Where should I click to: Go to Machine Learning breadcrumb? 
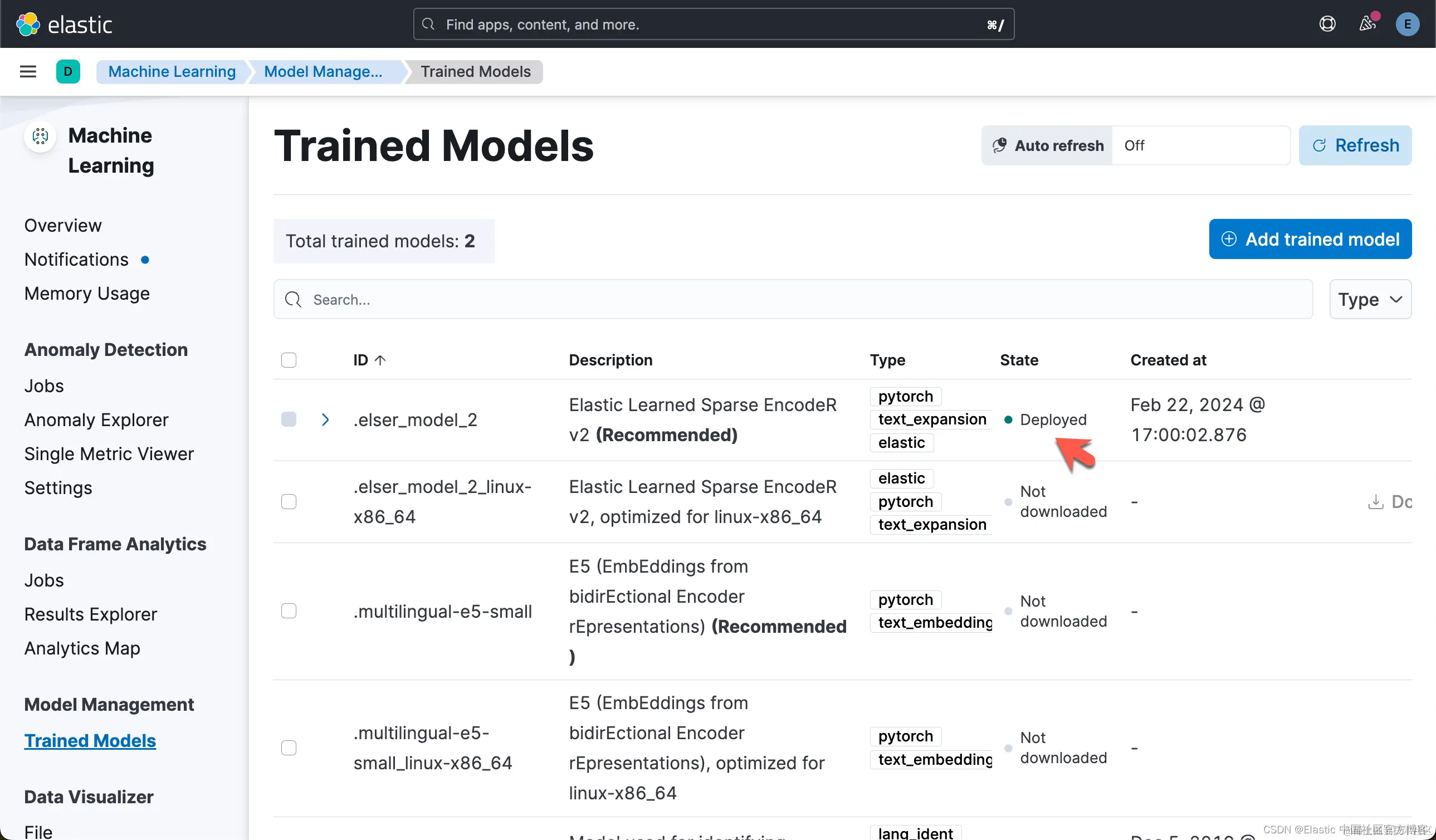[x=172, y=72]
